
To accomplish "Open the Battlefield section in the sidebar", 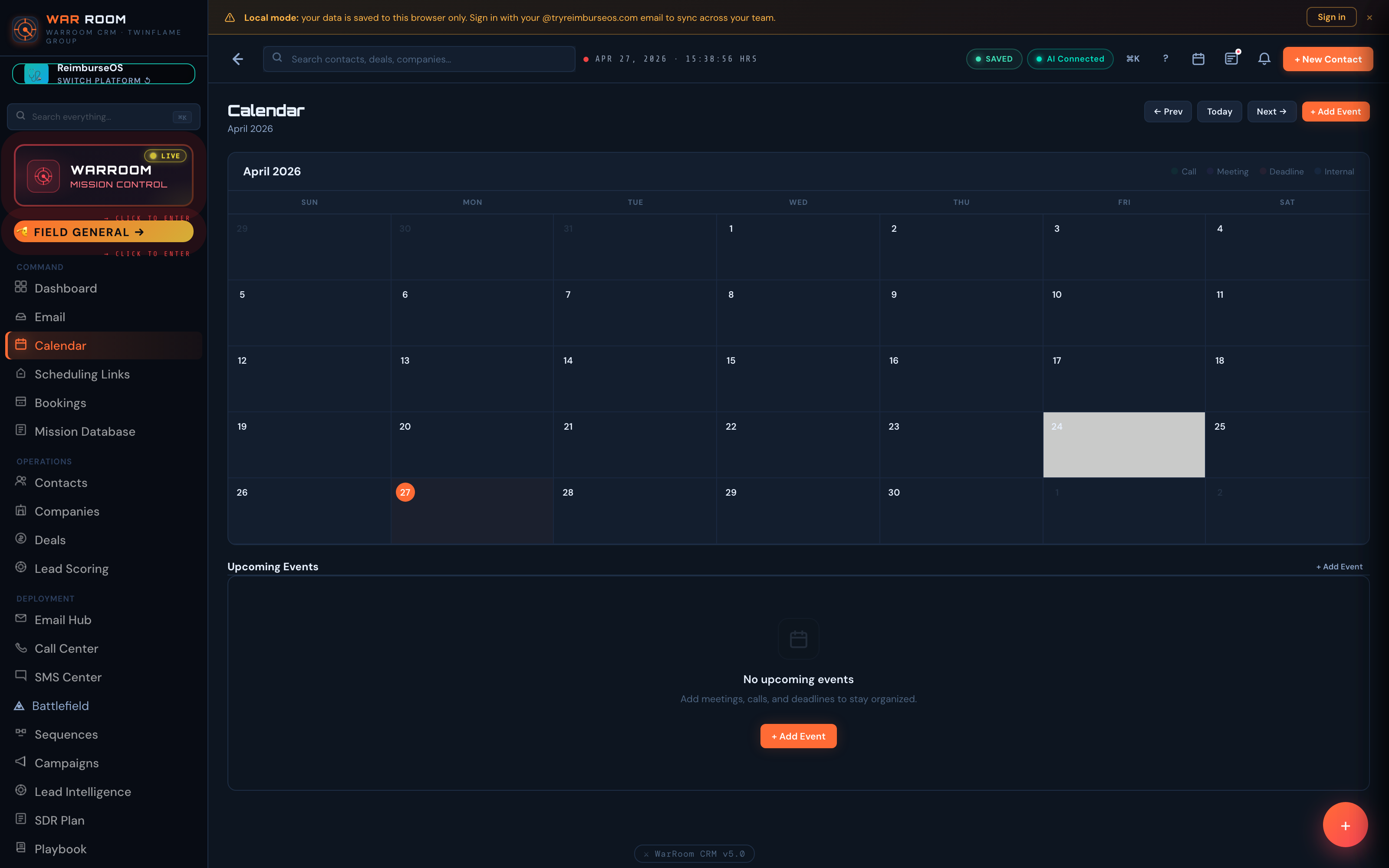I will tap(61, 706).
